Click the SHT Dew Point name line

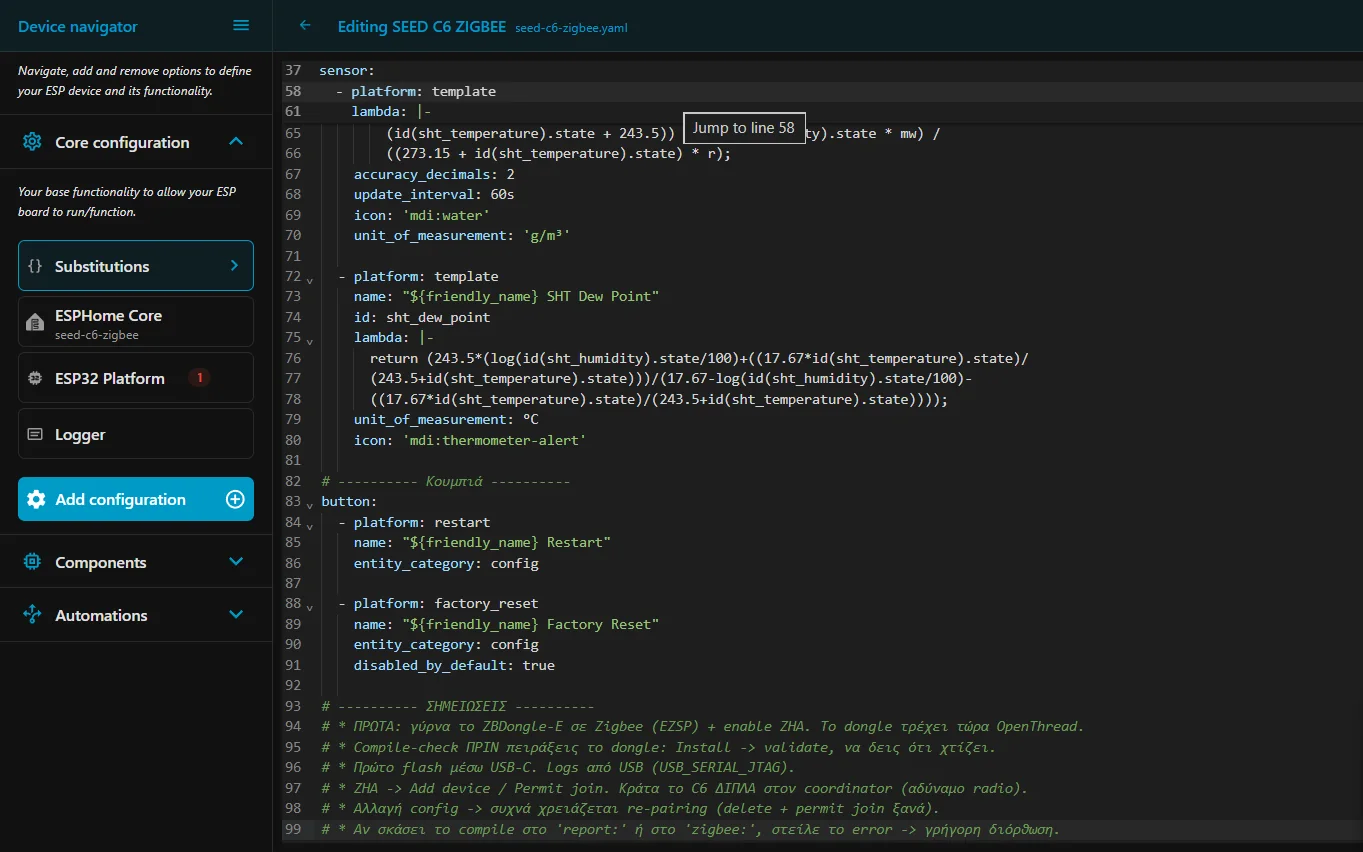[507, 296]
